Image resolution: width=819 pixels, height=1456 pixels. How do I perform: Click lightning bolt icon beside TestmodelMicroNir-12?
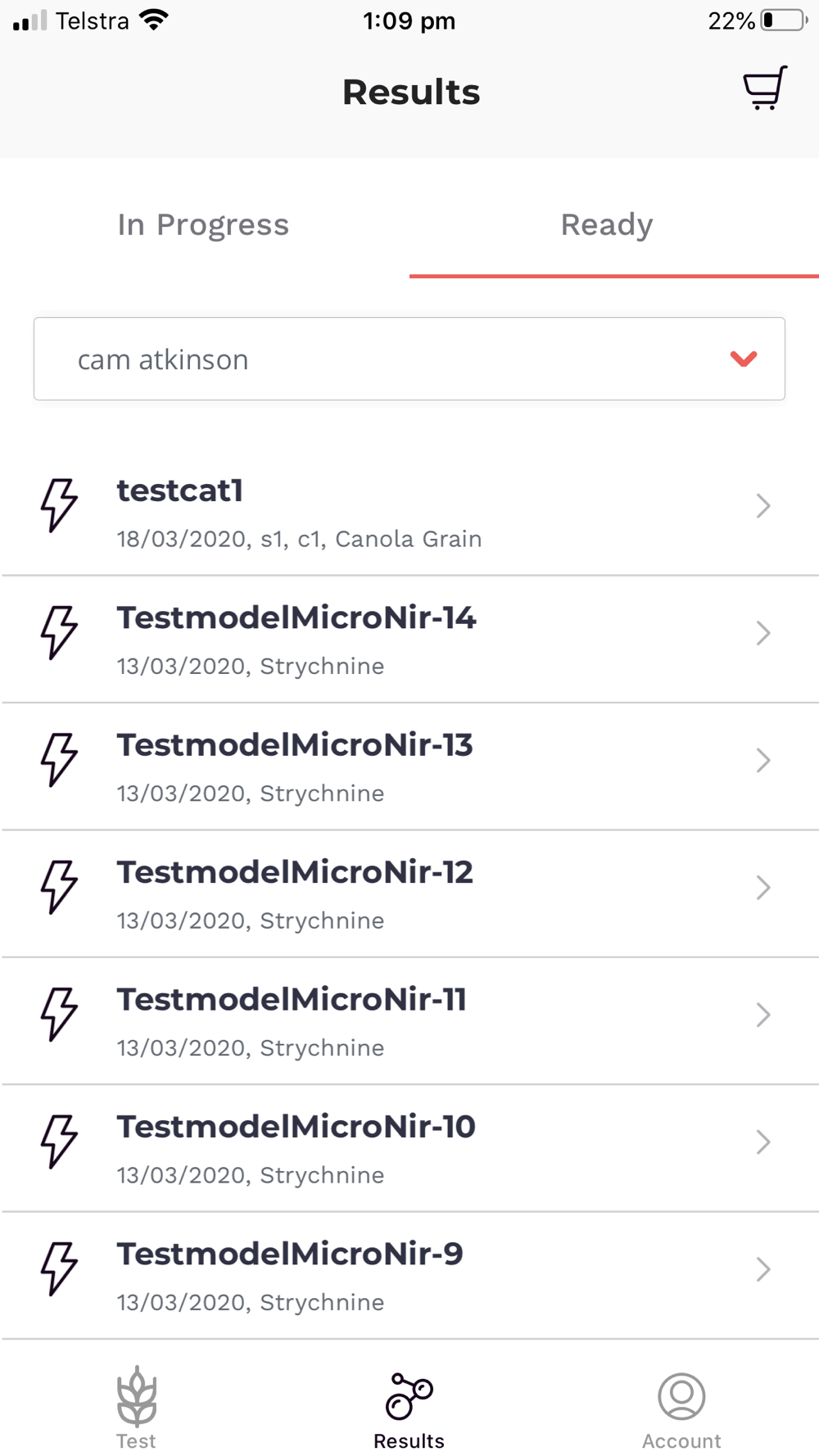click(59, 887)
